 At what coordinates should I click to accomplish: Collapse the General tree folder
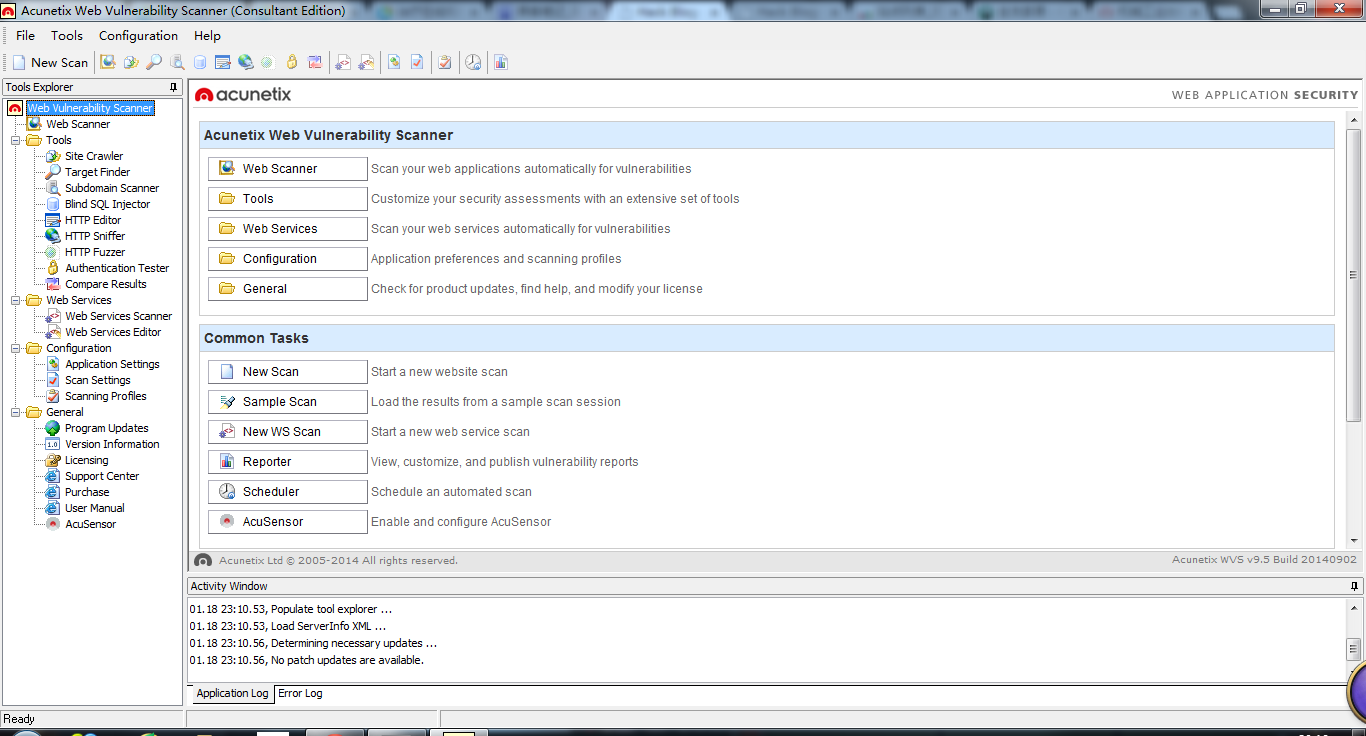point(16,412)
